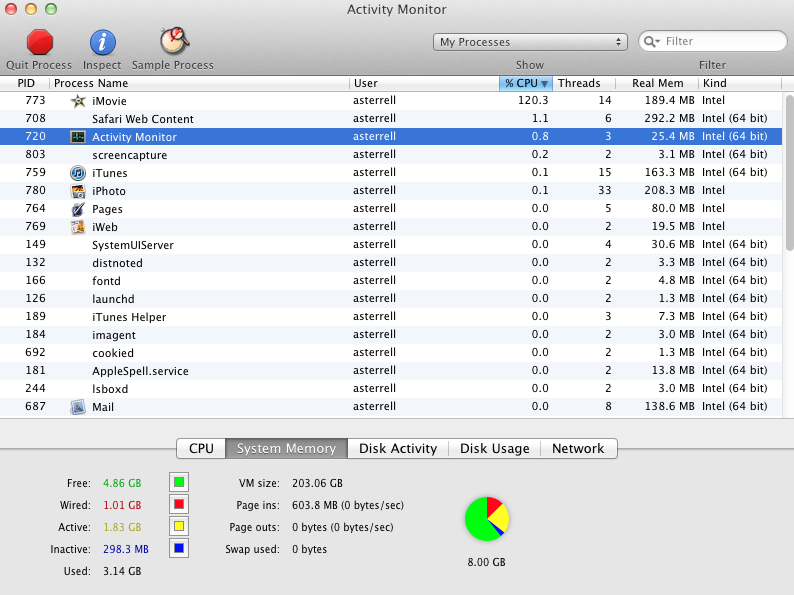Screen dimensions: 794x595
Task: Click the magnifier icon in Filter field
Action: (x=651, y=42)
